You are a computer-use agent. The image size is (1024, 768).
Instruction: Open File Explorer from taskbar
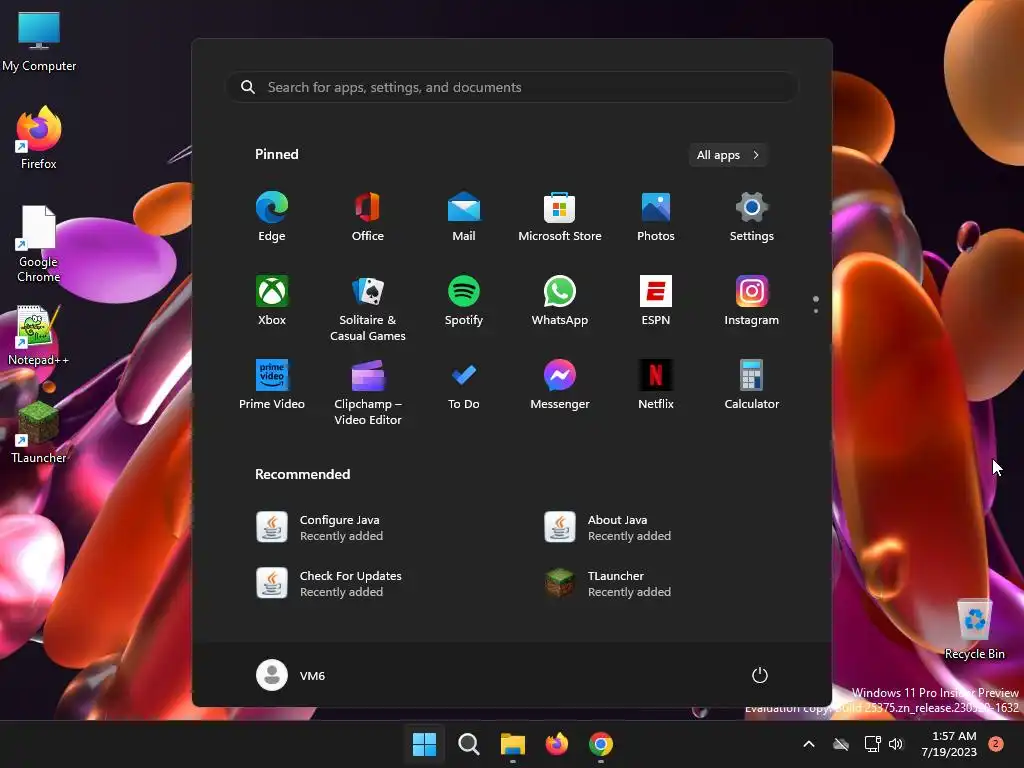[x=513, y=744]
